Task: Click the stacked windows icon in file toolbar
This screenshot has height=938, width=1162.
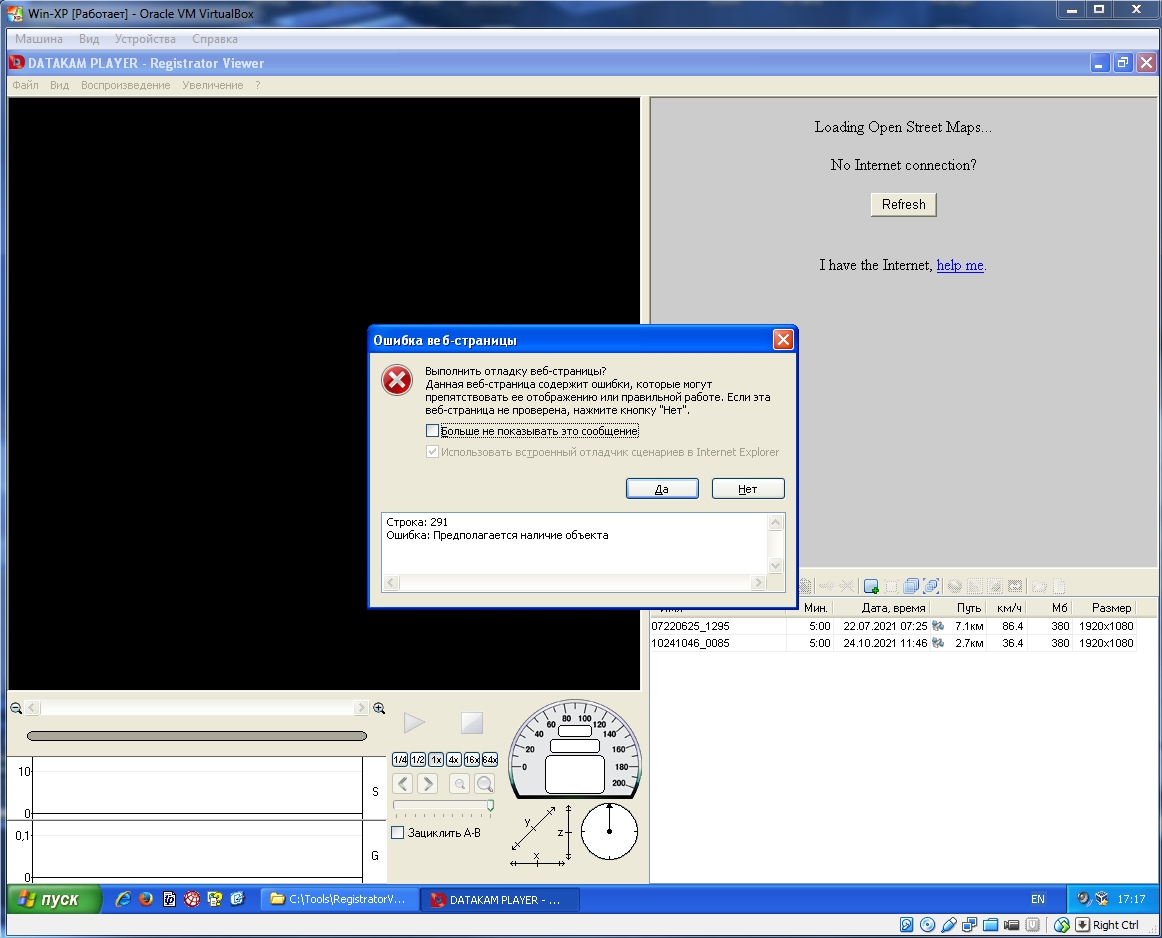Action: click(911, 586)
